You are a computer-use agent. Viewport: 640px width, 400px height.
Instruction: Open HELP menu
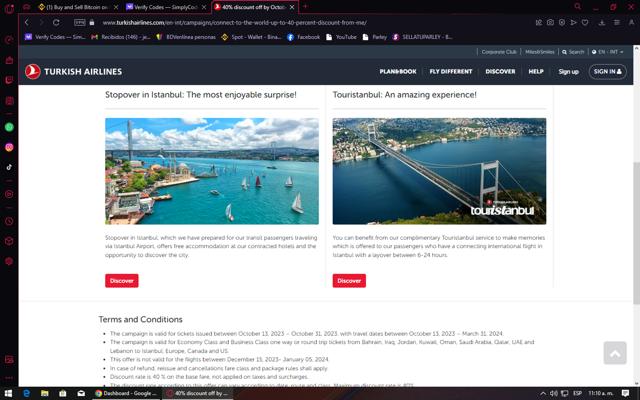click(x=536, y=71)
